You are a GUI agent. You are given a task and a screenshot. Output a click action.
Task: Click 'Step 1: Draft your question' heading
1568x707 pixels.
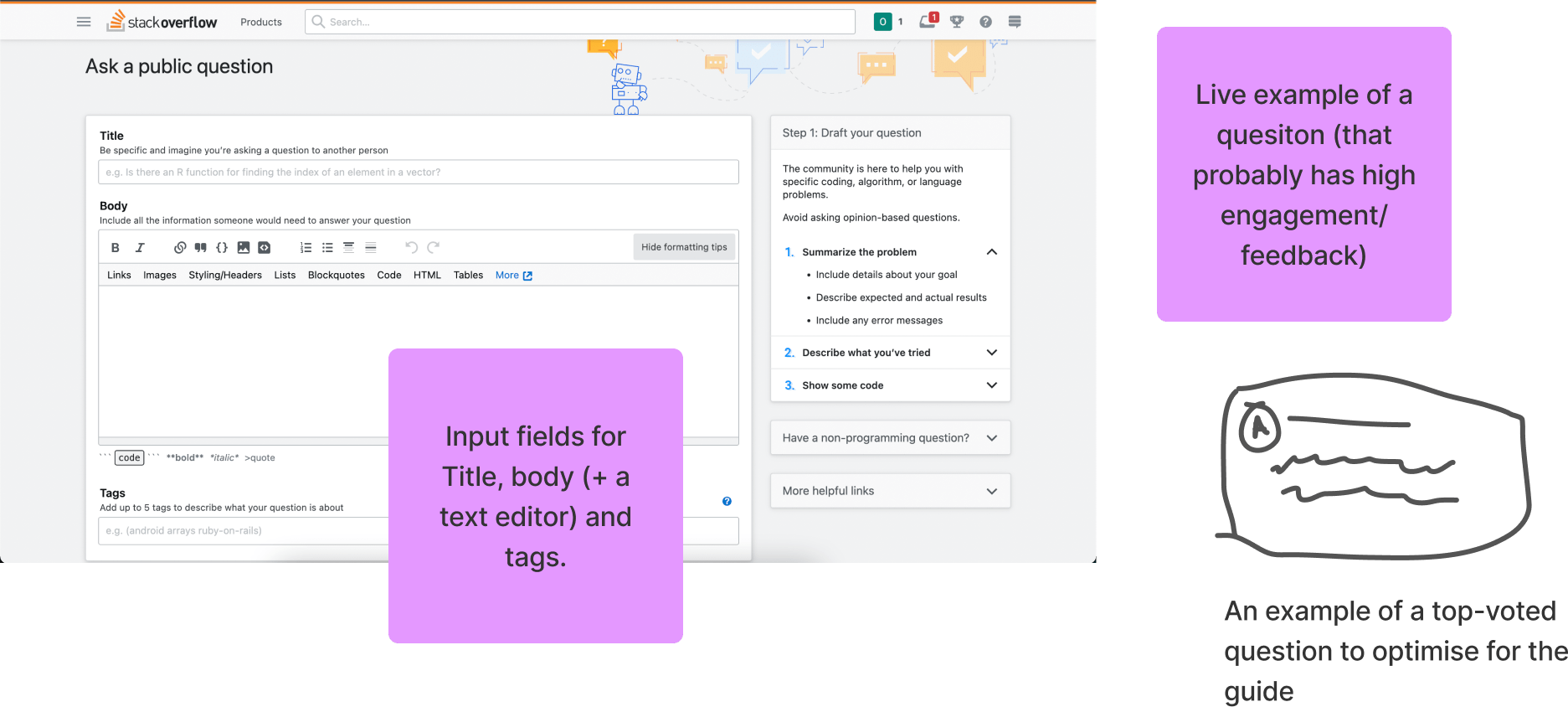point(851,132)
